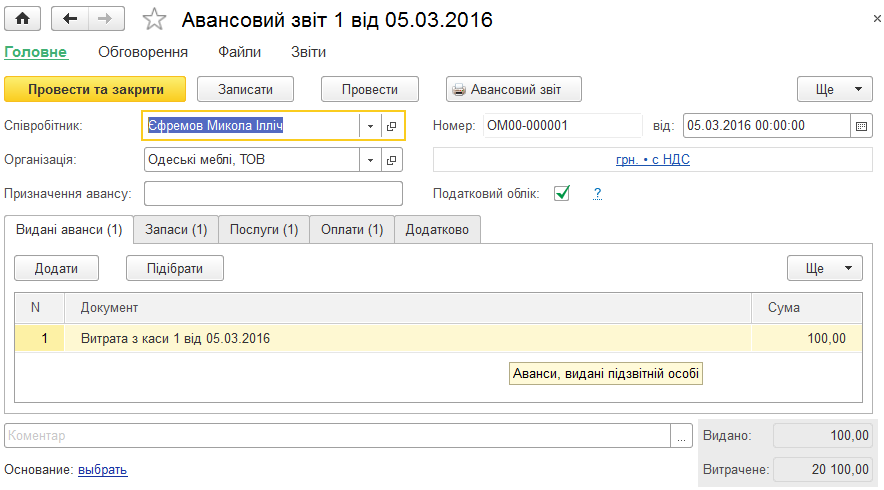Screen dimensions: 884x490
Task: Click the date field 05.03.2016 00:00:00
Action: coord(767,126)
